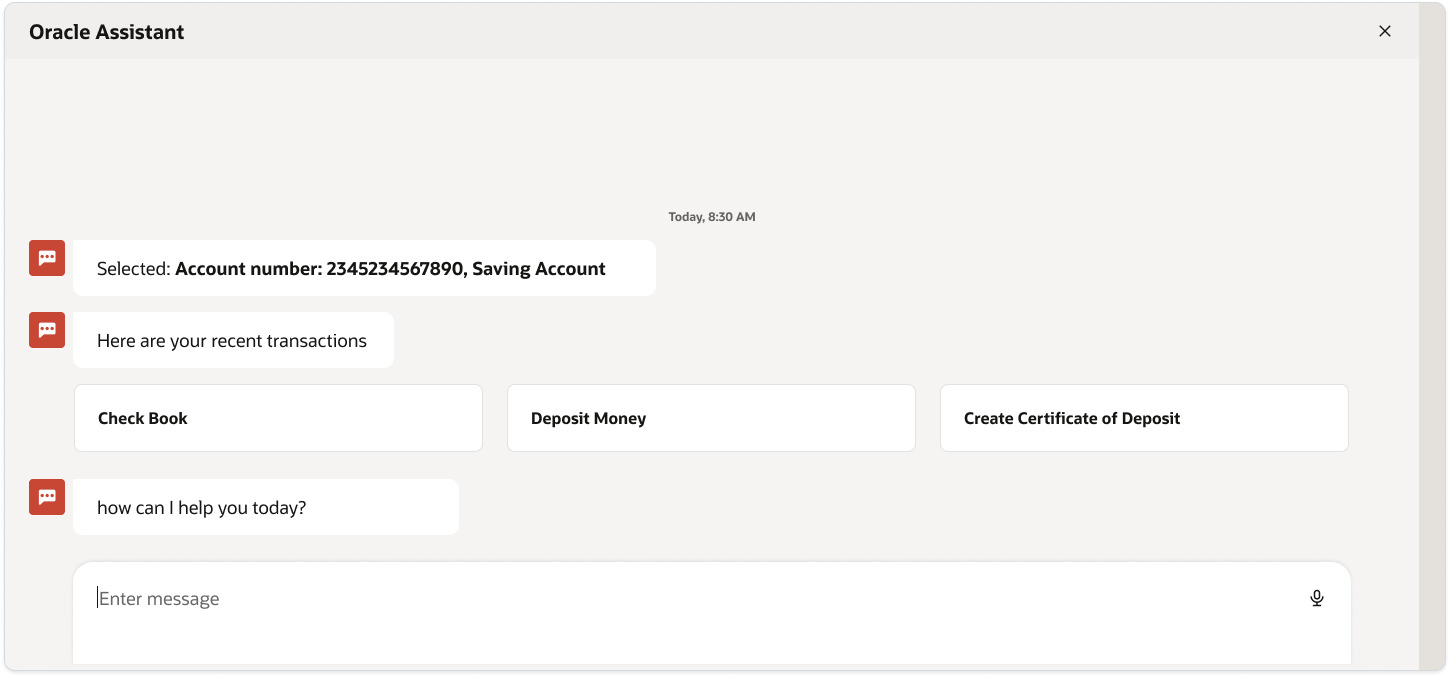Click bot avatar beside Selected account message
The height and width of the screenshot is (677, 1450).
[47, 258]
